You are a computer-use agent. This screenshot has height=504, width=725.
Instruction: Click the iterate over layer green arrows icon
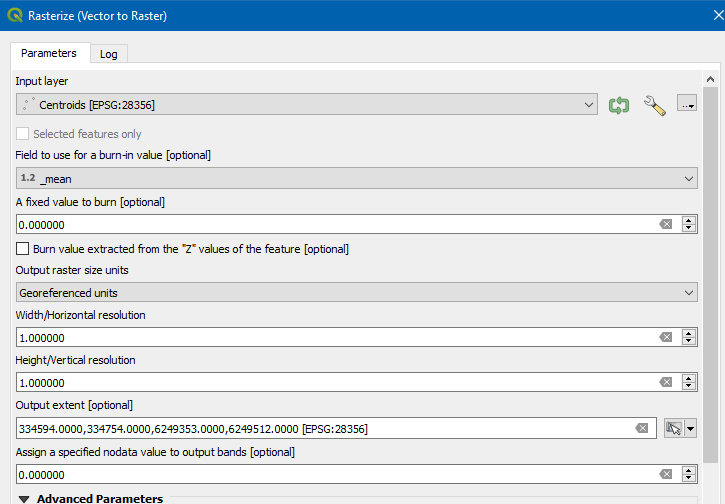tap(619, 105)
